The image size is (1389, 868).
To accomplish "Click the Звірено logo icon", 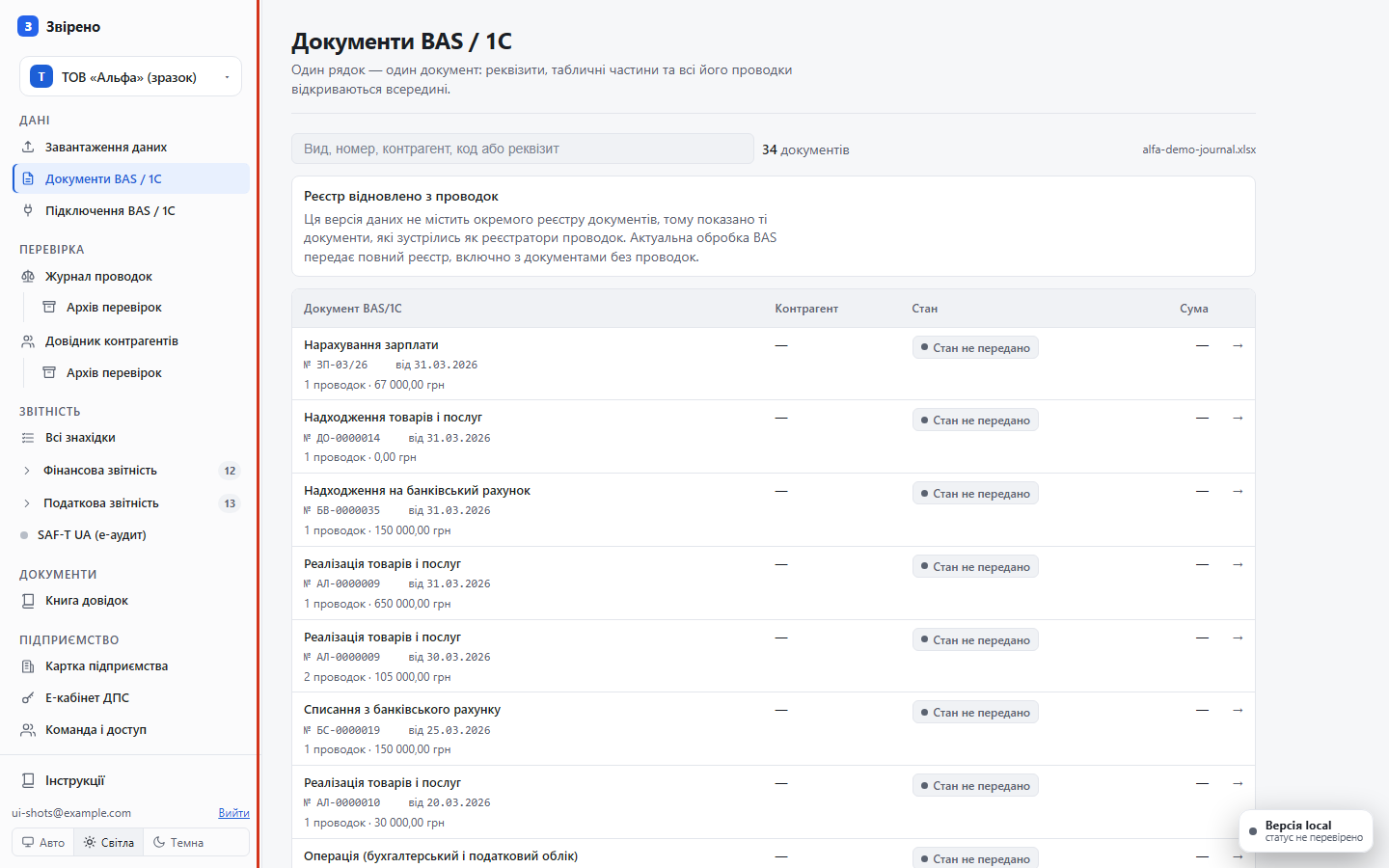I will coord(28,26).
